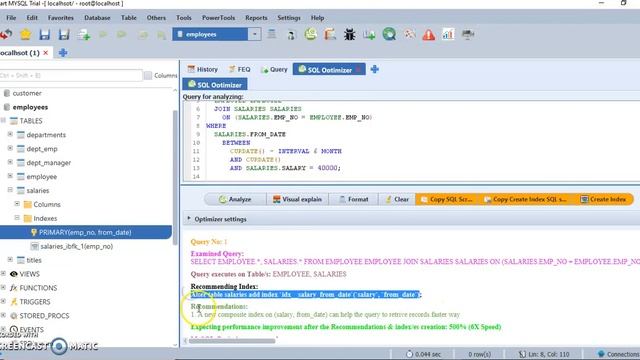Expand the employee table node
This screenshot has width=640, height=360.
(10, 176)
